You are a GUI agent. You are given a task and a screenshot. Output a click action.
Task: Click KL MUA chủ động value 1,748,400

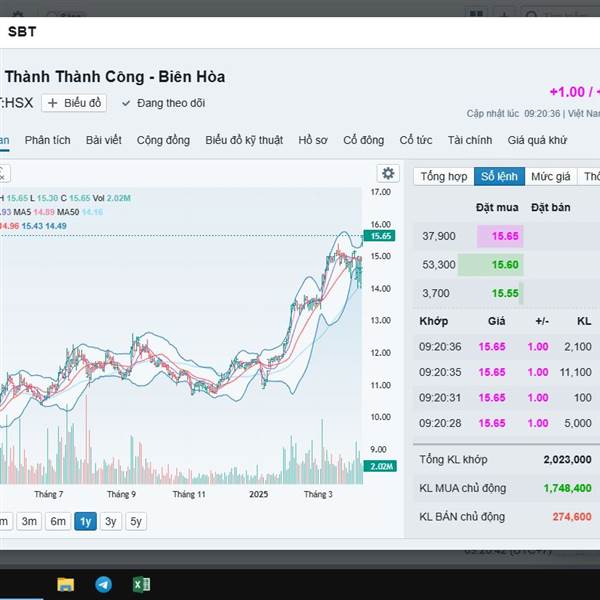click(567, 488)
